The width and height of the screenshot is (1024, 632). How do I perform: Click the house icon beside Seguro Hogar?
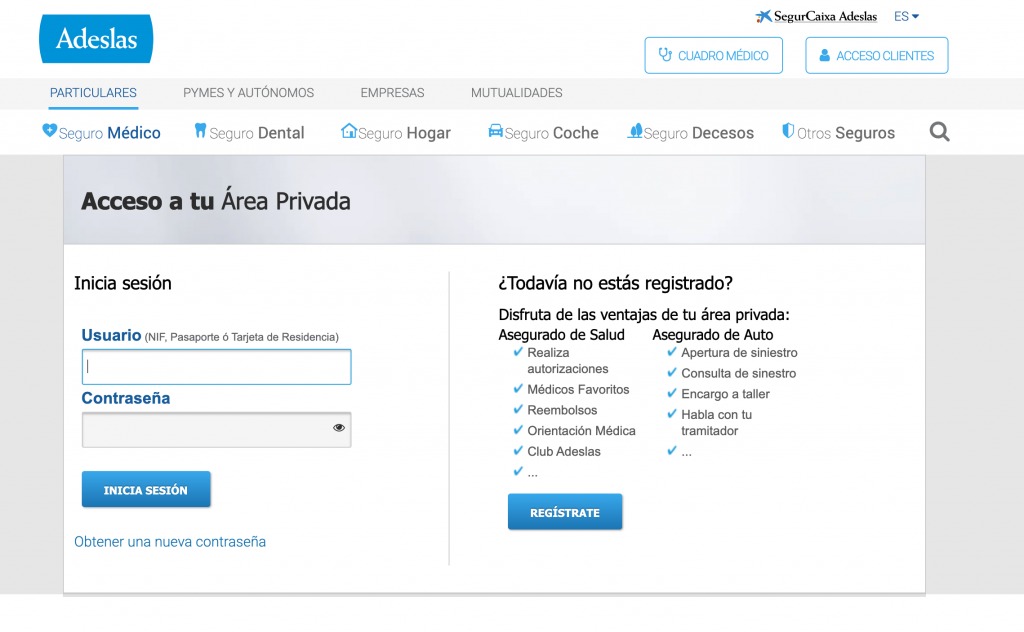point(349,131)
